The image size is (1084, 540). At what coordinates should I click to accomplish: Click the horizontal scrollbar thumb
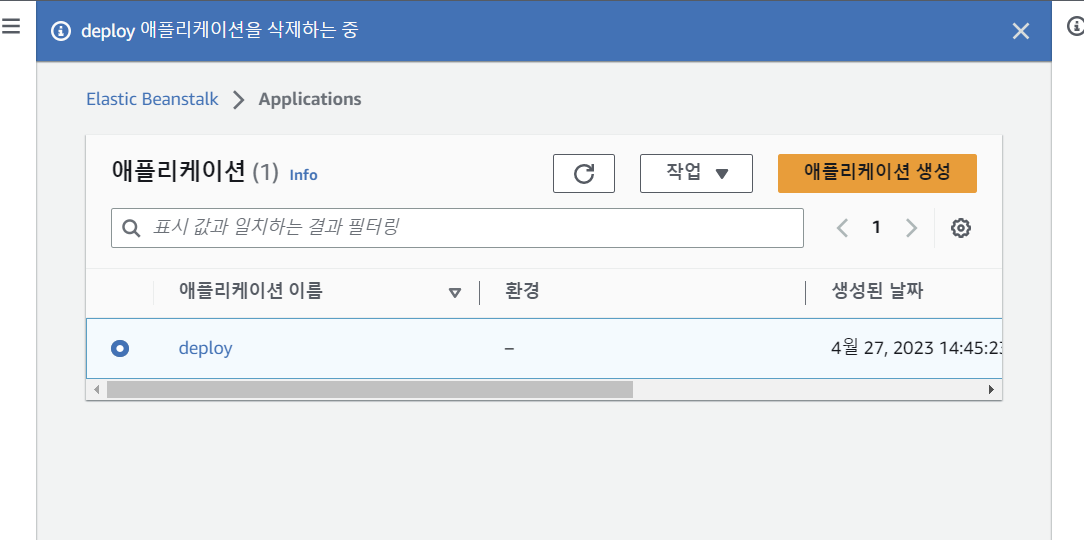pyautogui.click(x=370, y=389)
